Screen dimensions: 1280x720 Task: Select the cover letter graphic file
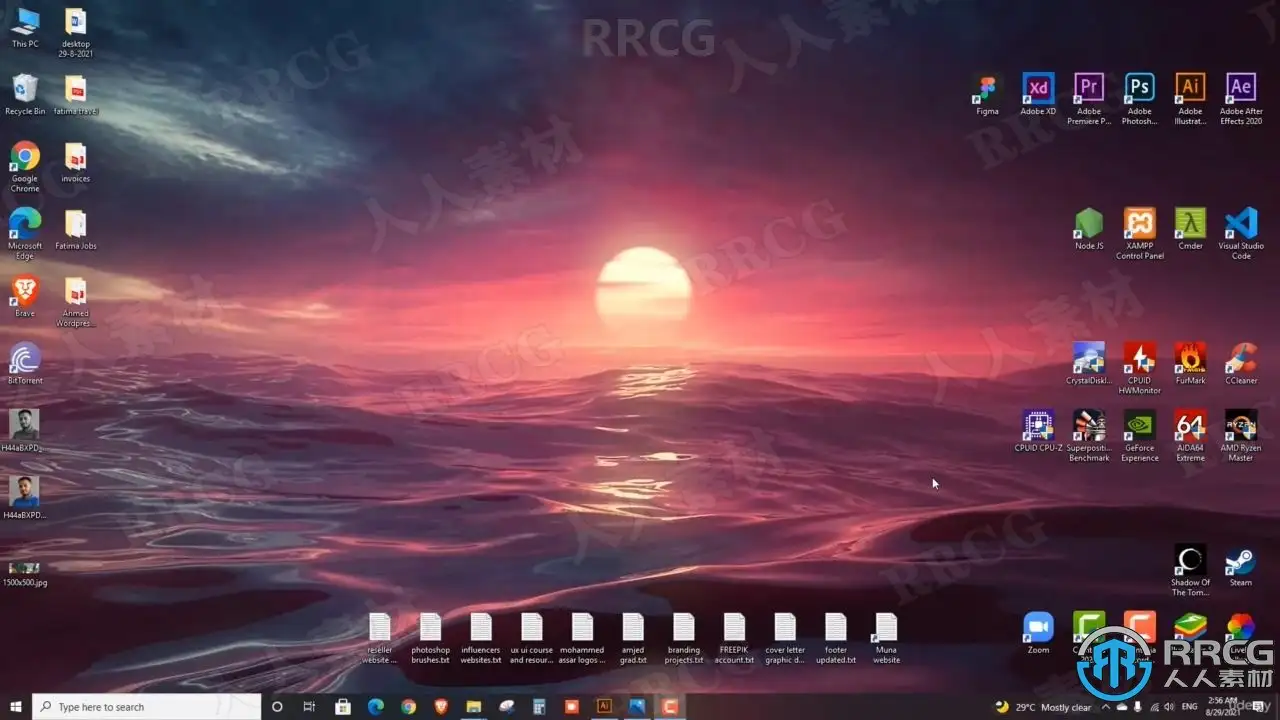785,638
